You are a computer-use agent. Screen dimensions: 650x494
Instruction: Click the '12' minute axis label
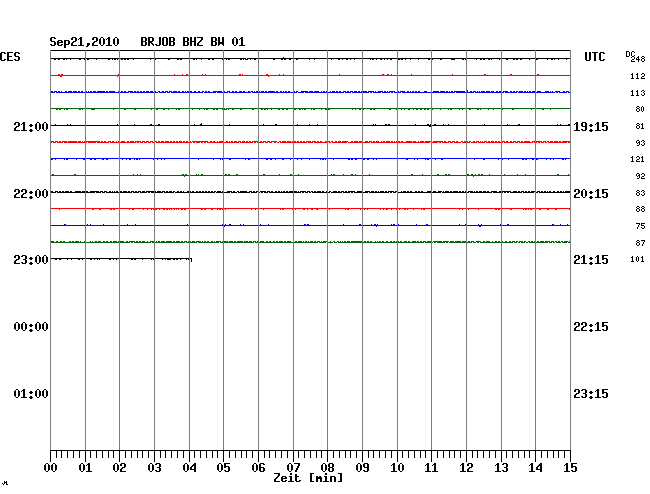pyautogui.click(x=466, y=468)
